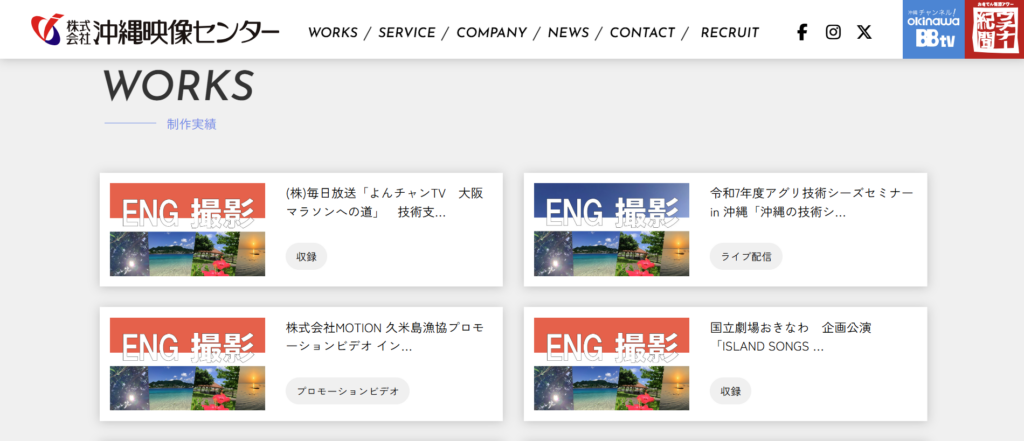This screenshot has height=441, width=1024.
Task: Navigate to the CONTACT page
Action: point(643,32)
